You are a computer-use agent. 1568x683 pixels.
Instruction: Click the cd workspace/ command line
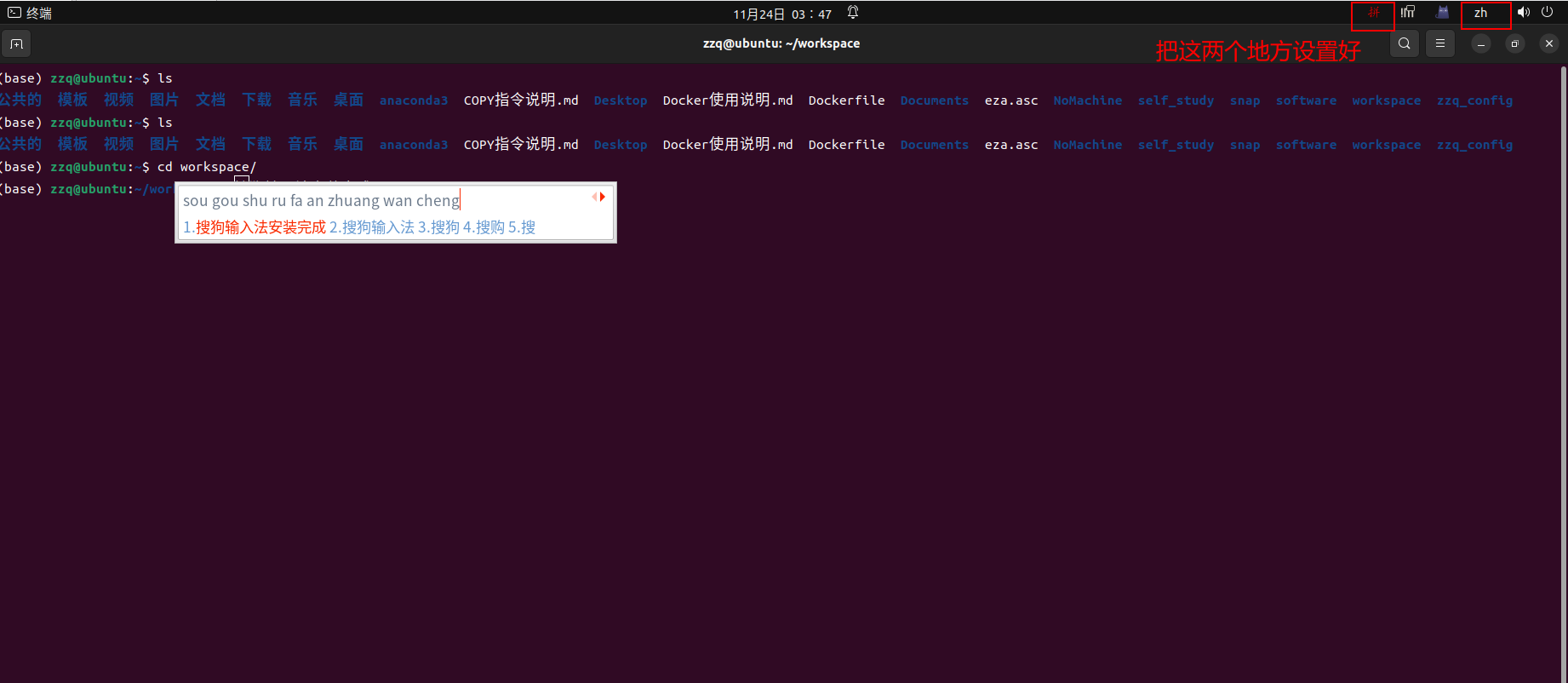(206, 167)
